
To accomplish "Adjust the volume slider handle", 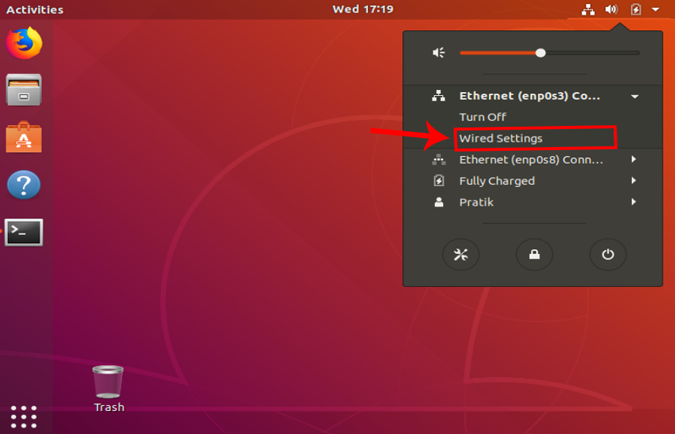I will click(541, 53).
